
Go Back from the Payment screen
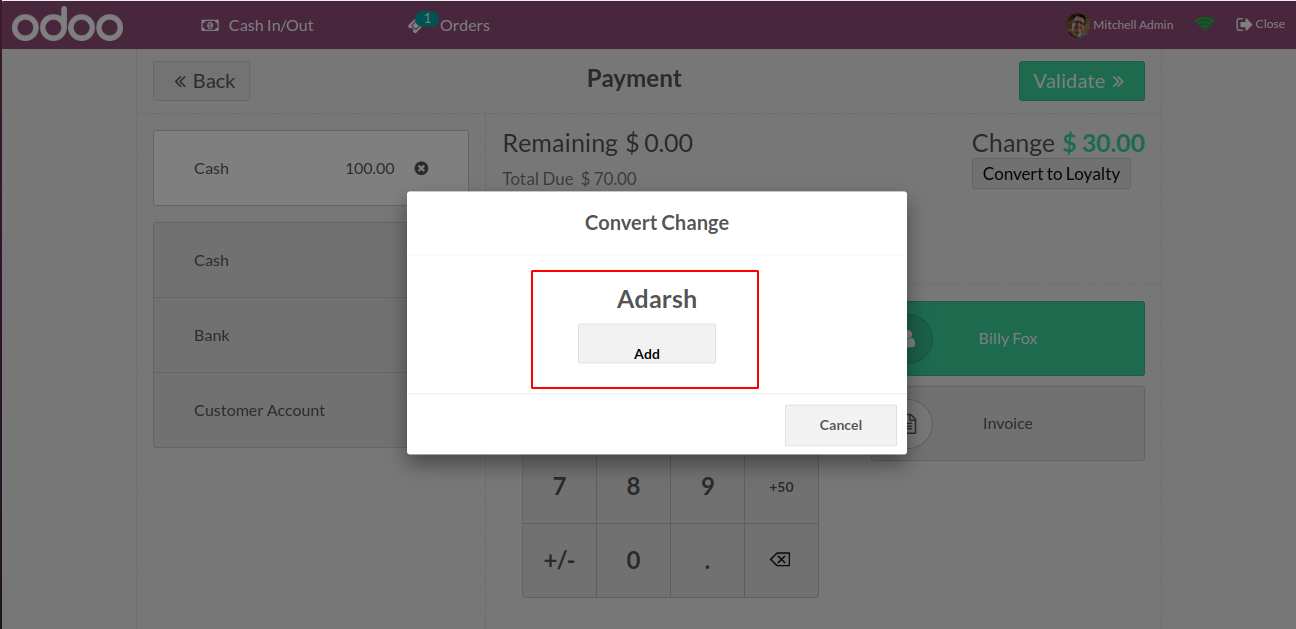coord(201,81)
